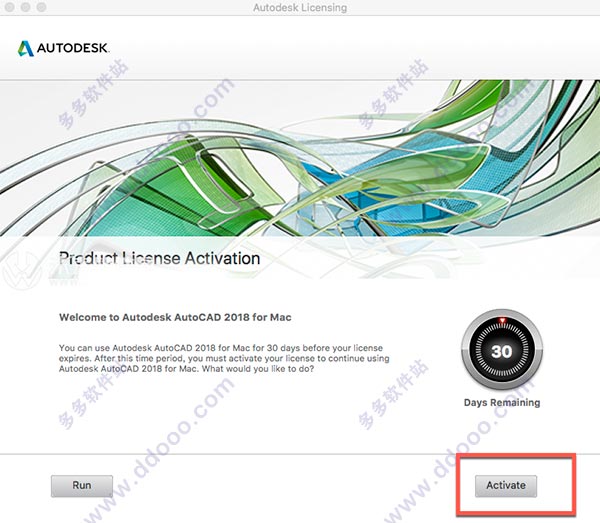Click the Run button to start trial
The image size is (600, 523).
pyautogui.click(x=82, y=486)
